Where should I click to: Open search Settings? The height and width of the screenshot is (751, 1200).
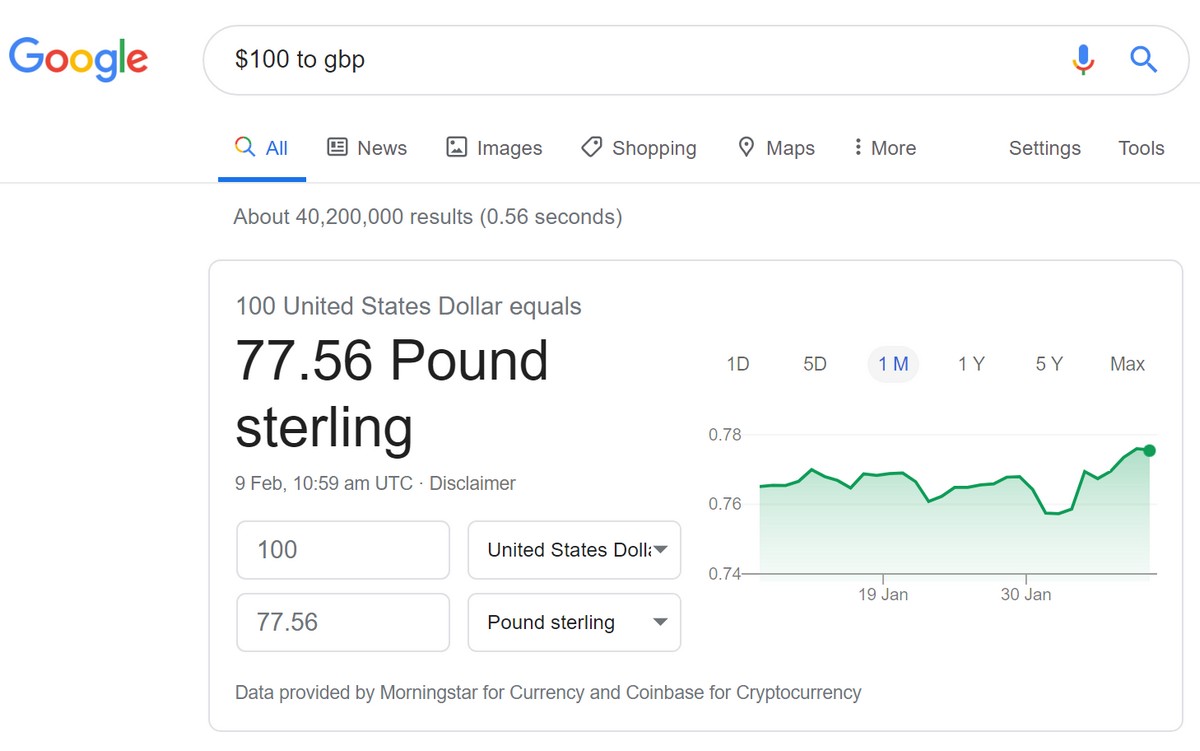click(x=1044, y=148)
